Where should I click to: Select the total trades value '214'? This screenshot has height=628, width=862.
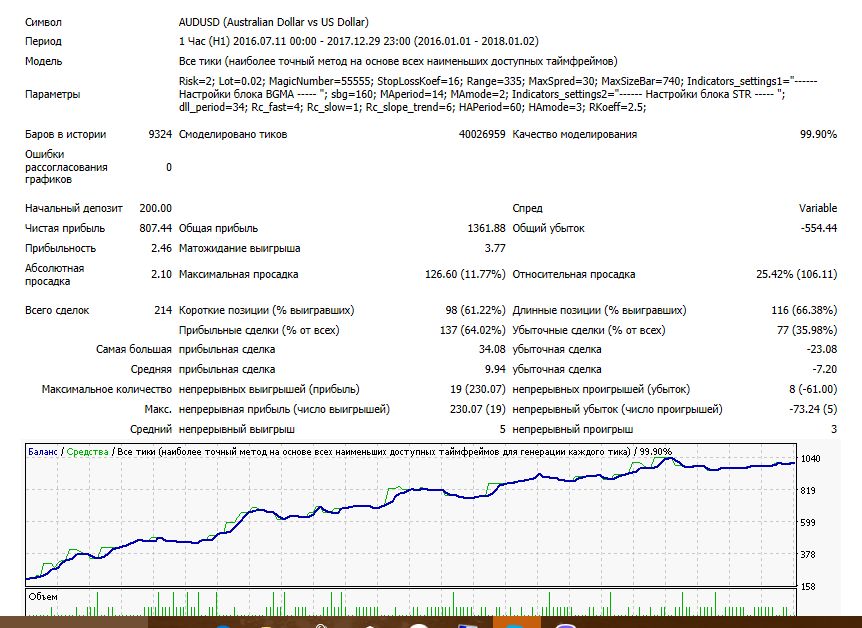click(163, 310)
